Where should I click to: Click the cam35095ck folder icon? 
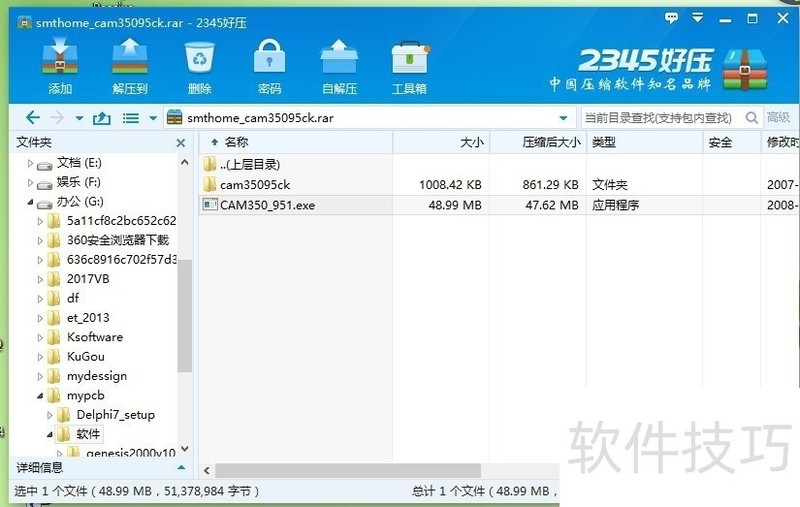[210, 184]
